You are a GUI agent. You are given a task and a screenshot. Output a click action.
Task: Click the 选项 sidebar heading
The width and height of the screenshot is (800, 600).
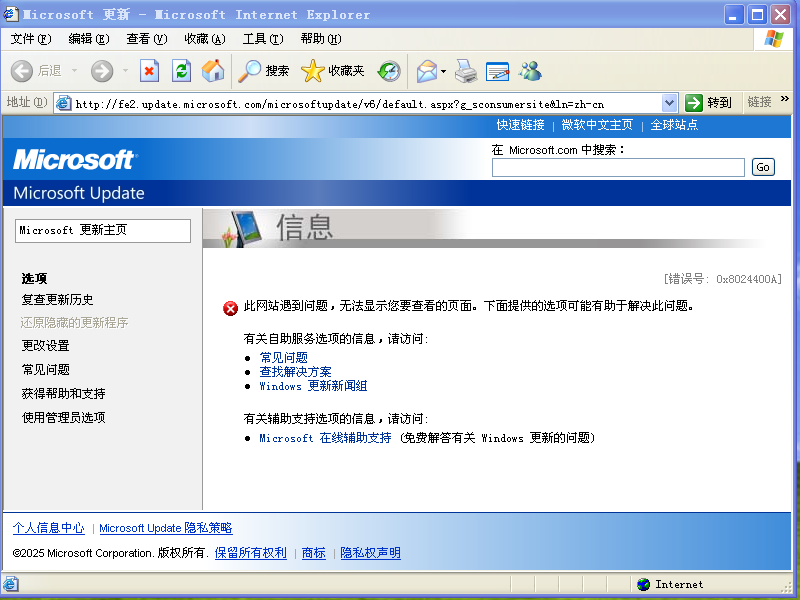coord(34,279)
